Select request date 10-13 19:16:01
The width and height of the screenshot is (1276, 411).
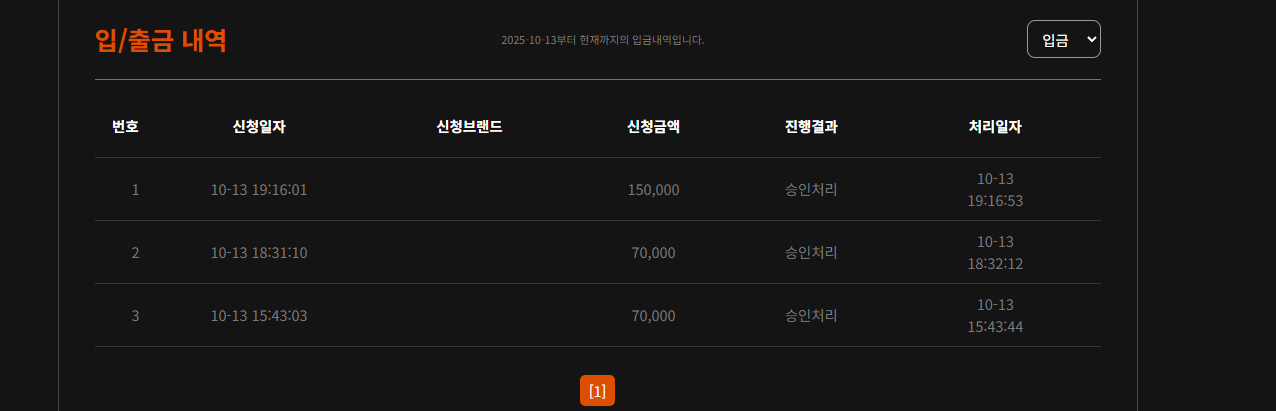click(x=259, y=190)
